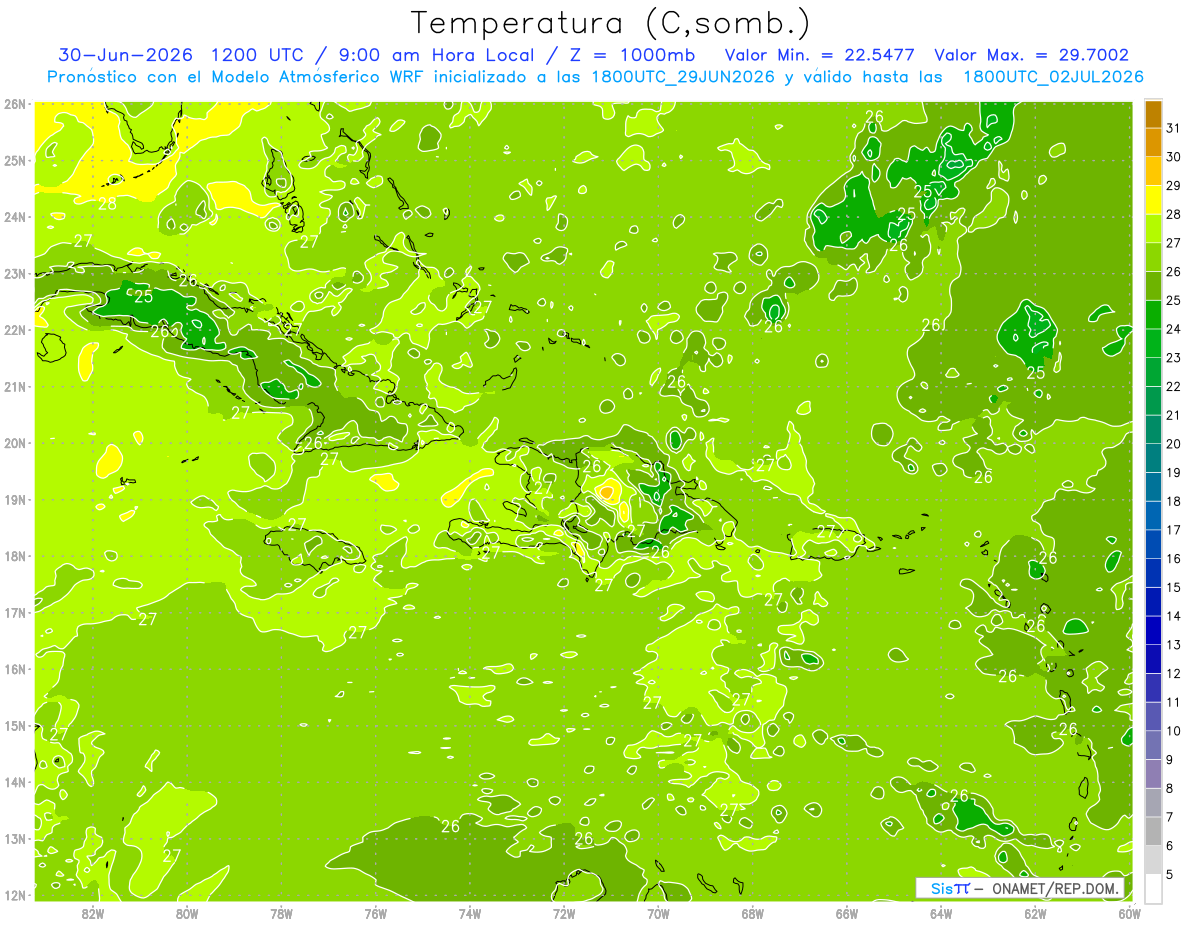The width and height of the screenshot is (1200, 927).
Task: Click longitude axis label '76W'
Action: 376,913
